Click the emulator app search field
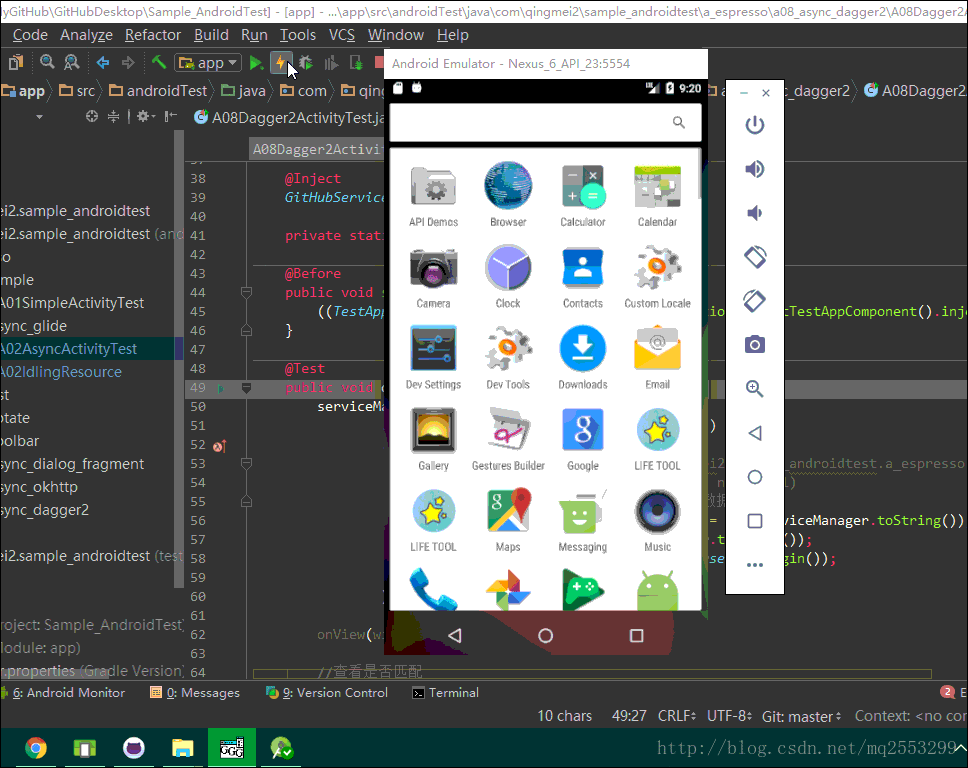 546,122
